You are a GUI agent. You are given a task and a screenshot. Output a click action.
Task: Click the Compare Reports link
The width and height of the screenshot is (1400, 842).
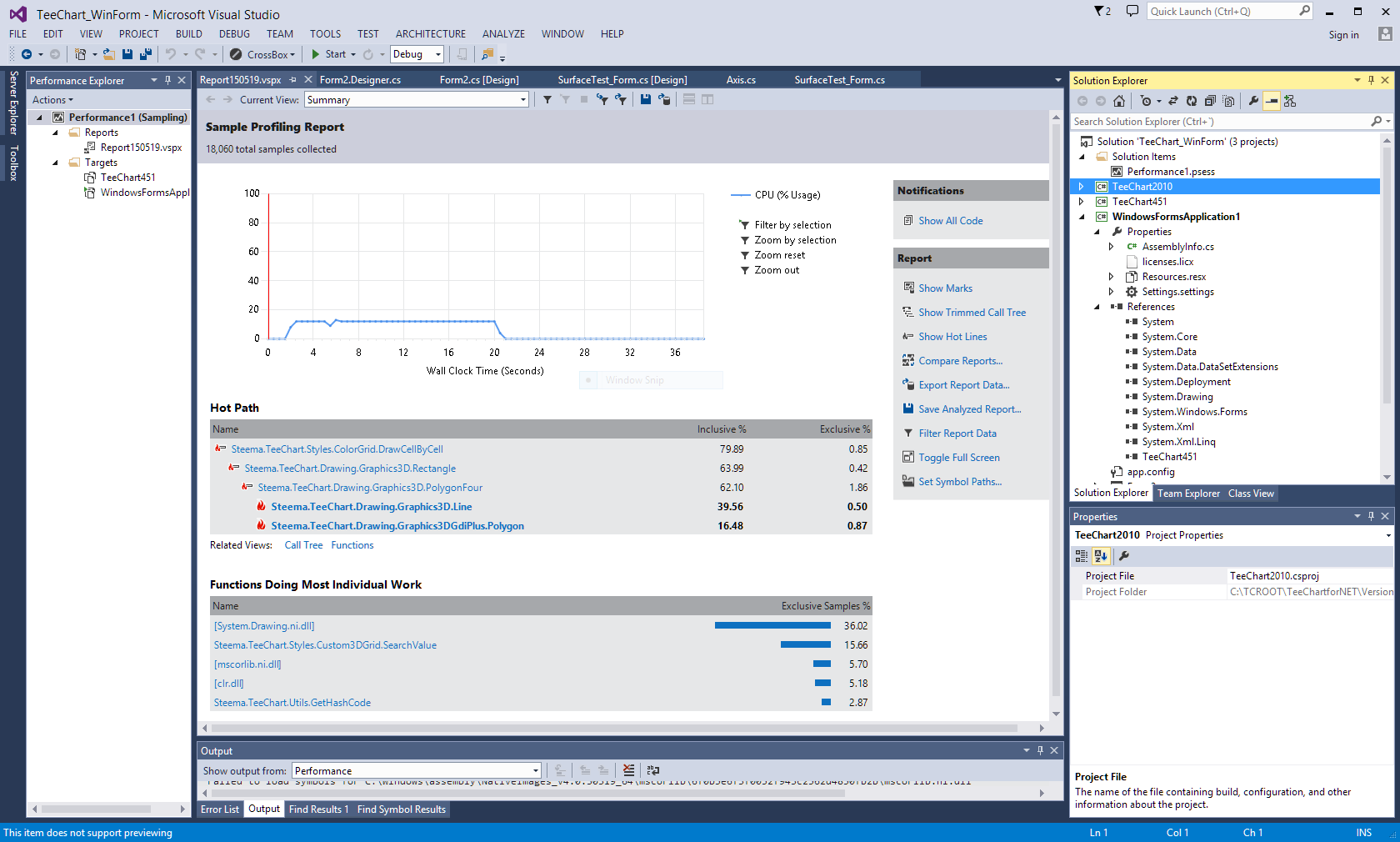(961, 361)
